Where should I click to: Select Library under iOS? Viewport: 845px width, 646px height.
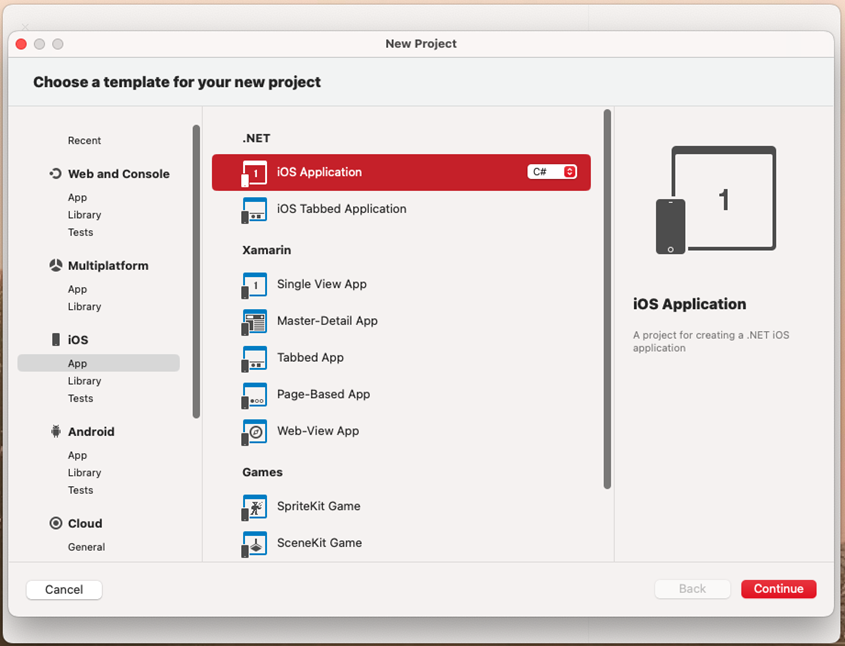click(84, 380)
